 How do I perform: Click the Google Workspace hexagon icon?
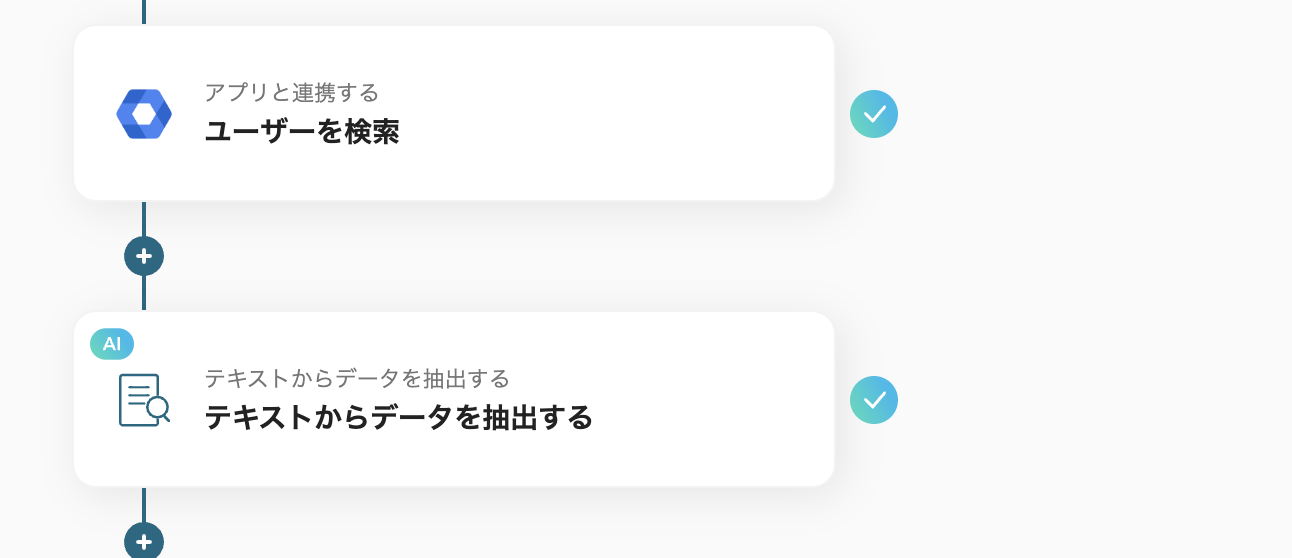[144, 114]
